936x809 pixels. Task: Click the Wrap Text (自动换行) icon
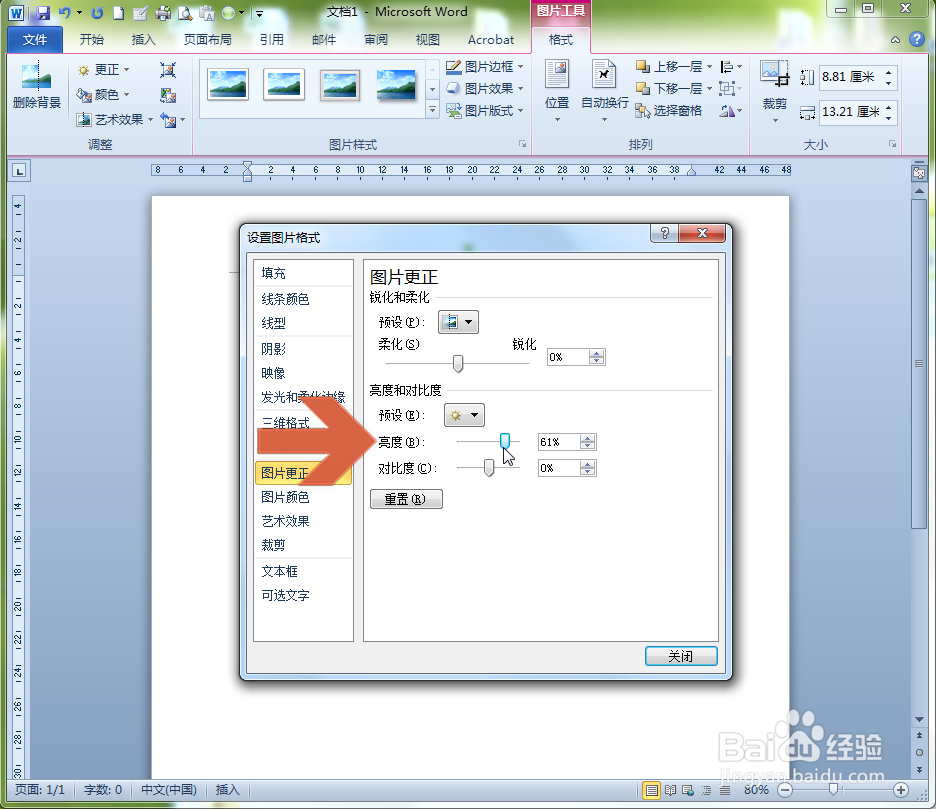604,76
